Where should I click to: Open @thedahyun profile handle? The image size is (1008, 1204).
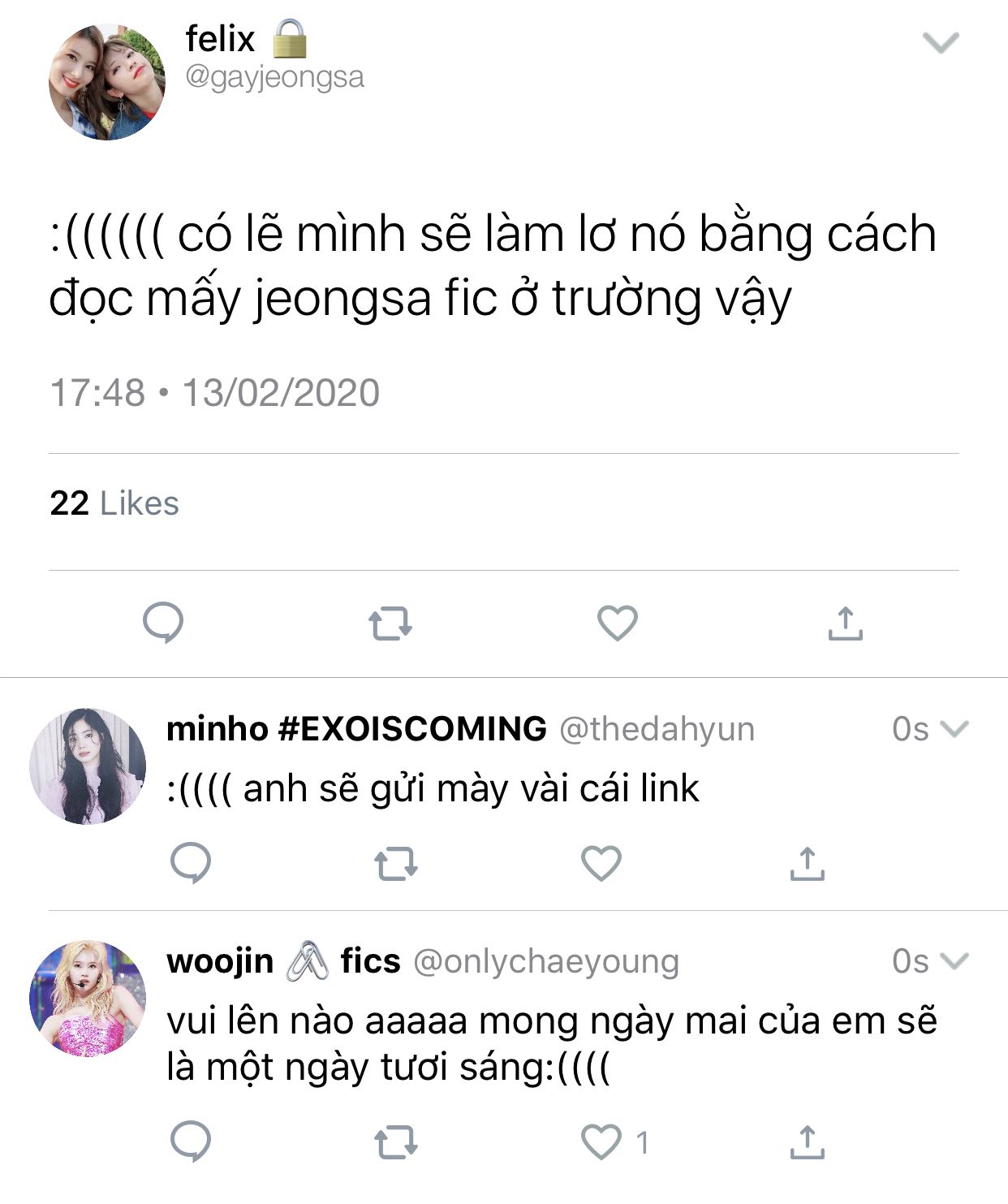(657, 729)
